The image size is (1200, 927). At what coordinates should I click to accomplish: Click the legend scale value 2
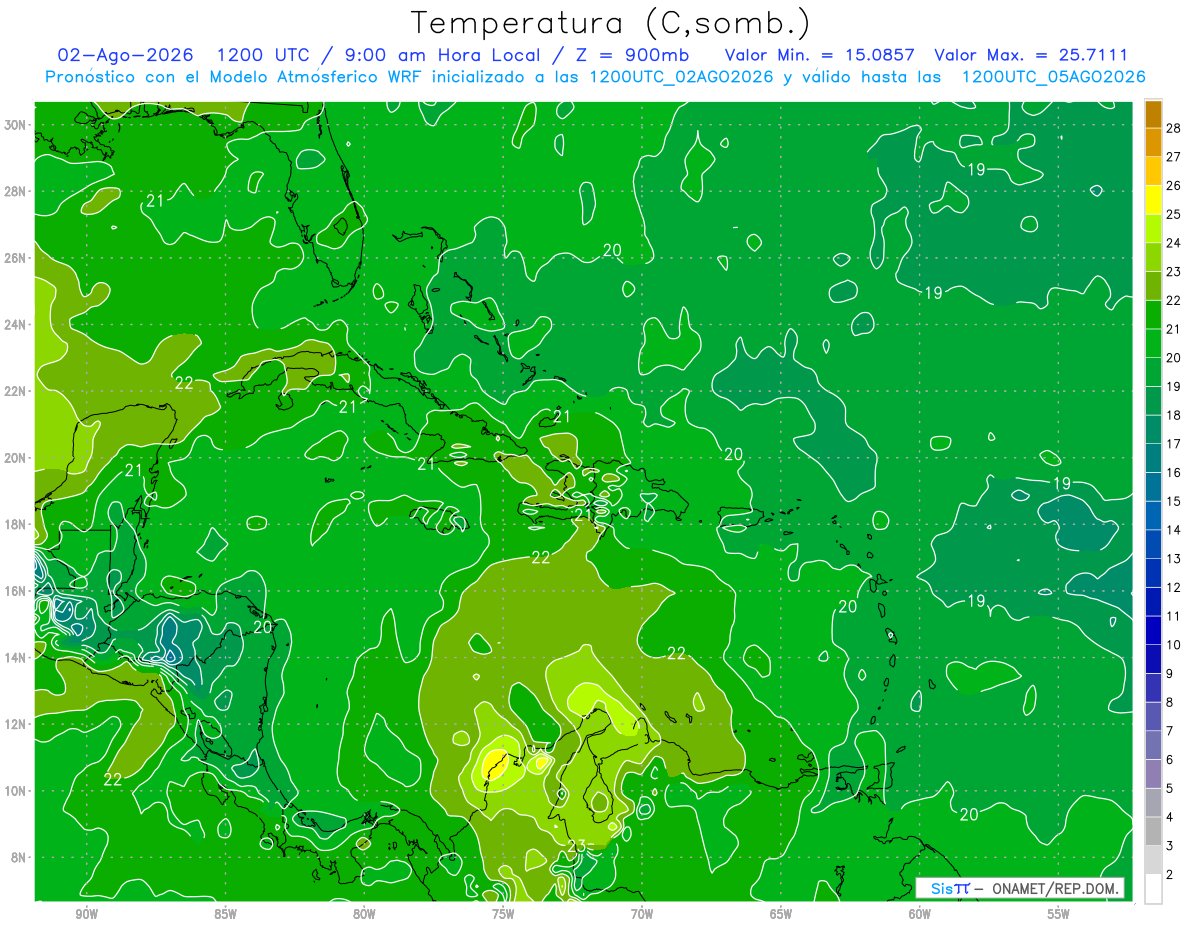(x=1170, y=875)
